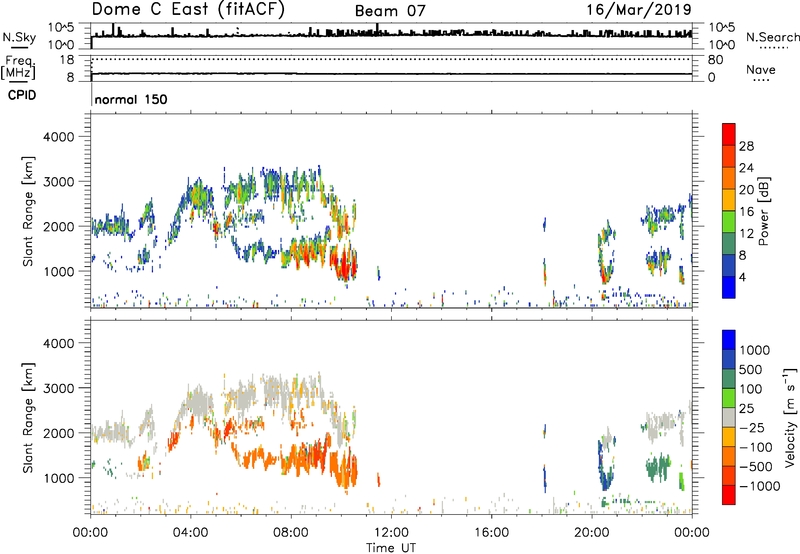The height and width of the screenshot is (554, 800).
Task: Click the "Dome C East (fitACF)" title
Action: [x=188, y=10]
